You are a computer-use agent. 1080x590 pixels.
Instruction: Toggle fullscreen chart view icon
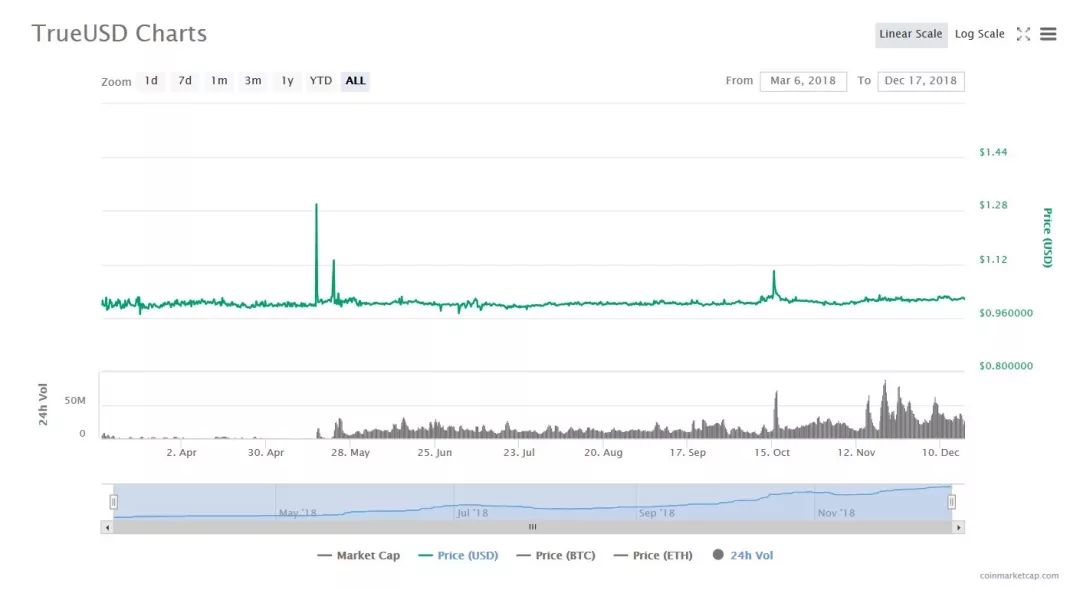click(x=1023, y=34)
